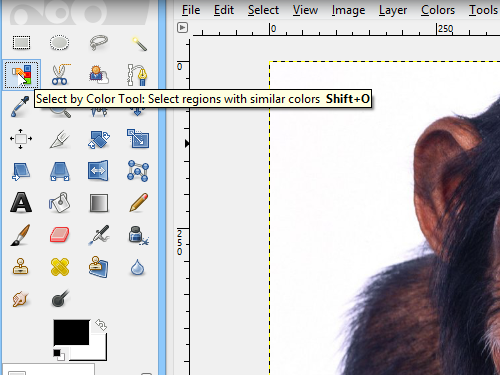Pick the Fuzzy Select magic wand tool
500x375 pixels.
(138, 43)
